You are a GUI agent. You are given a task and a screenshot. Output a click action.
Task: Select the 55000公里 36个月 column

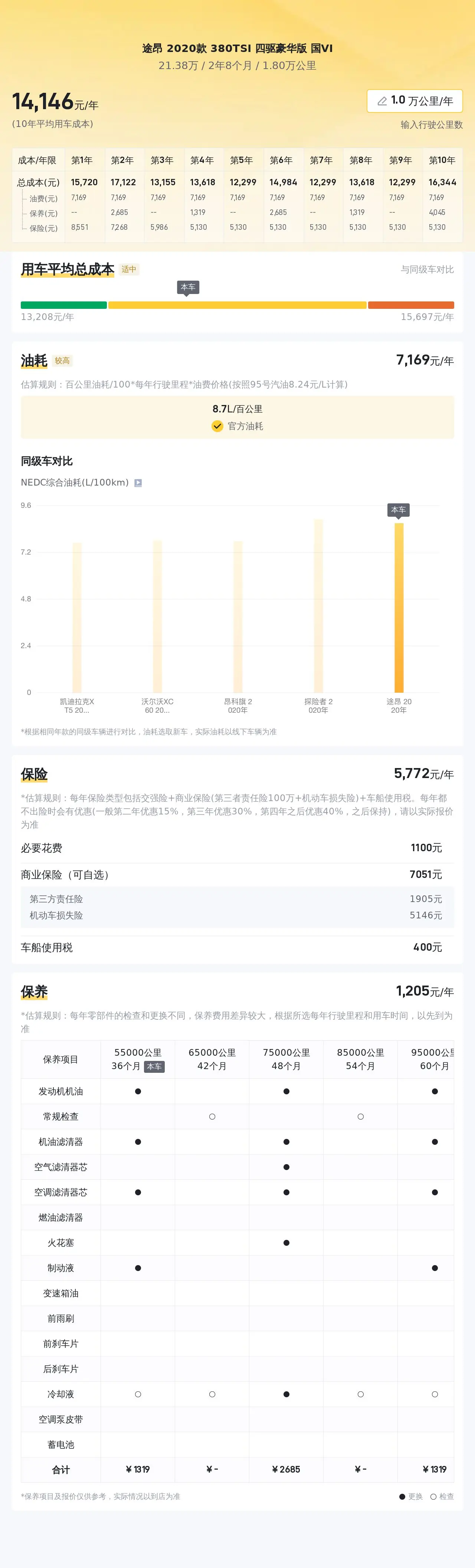138,1059
